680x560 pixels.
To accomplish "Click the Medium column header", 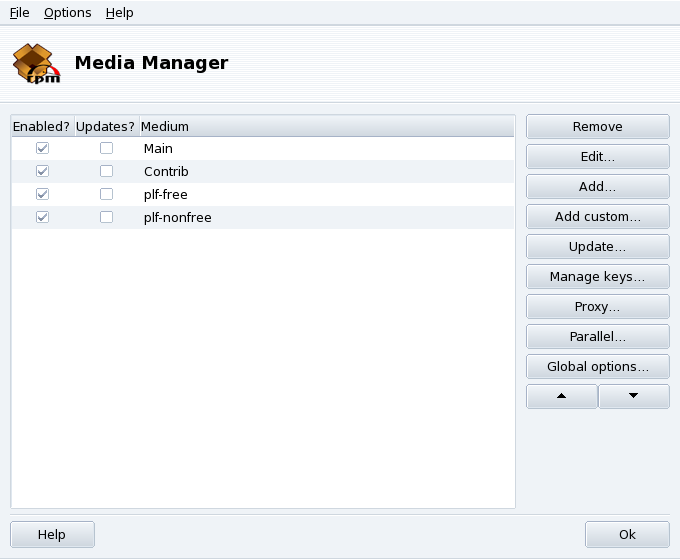I will pos(165,126).
